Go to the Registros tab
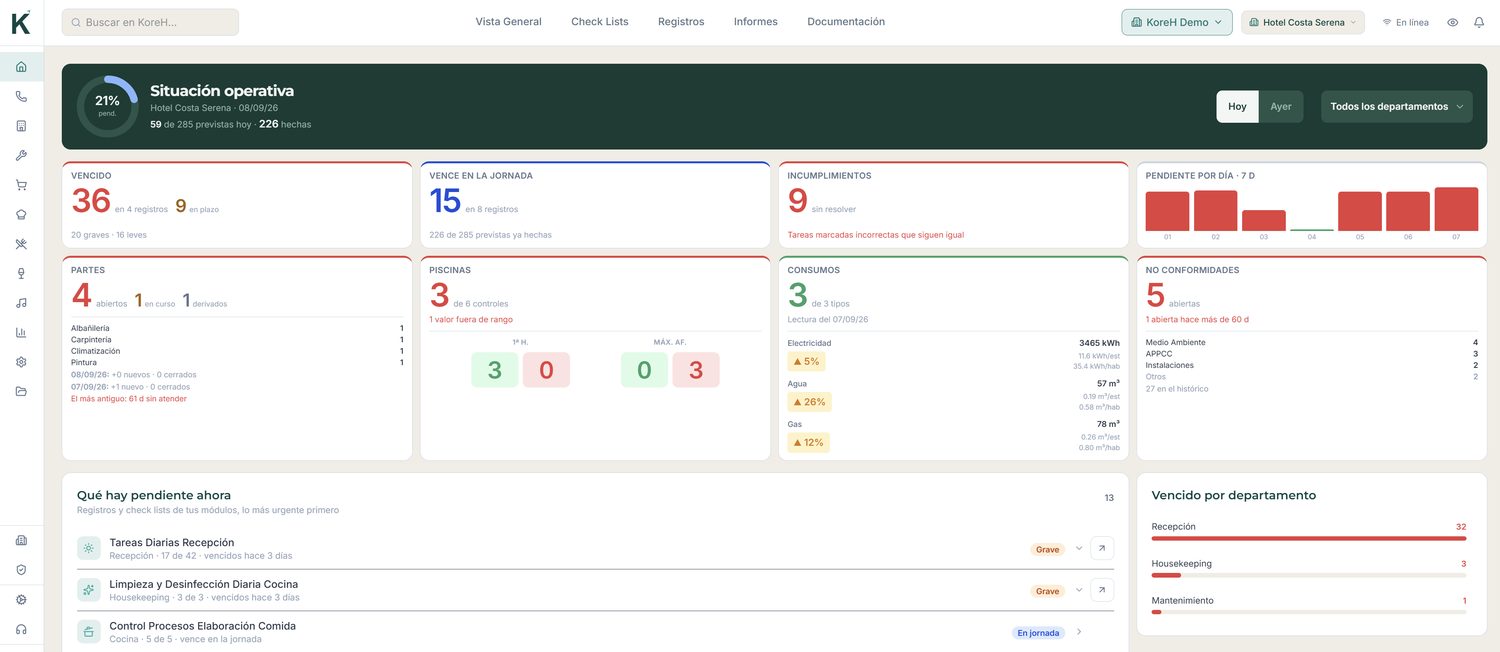 [x=681, y=22]
